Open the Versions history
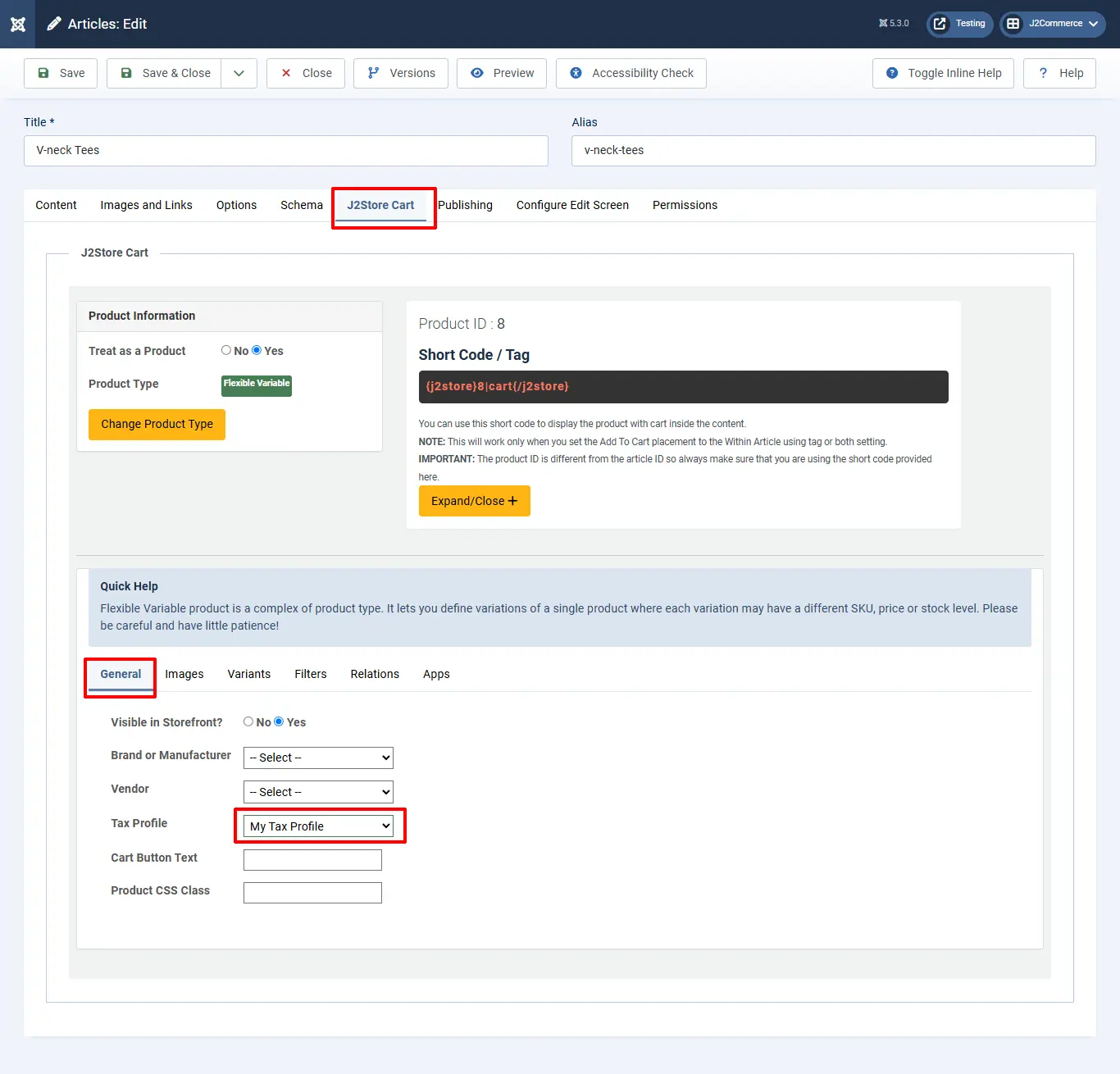The width and height of the screenshot is (1120, 1074). (401, 73)
